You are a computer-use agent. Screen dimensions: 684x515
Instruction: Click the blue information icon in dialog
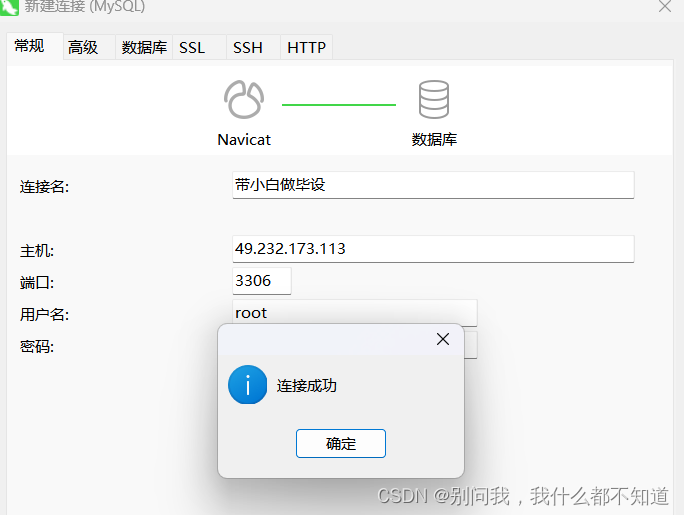(x=247, y=385)
